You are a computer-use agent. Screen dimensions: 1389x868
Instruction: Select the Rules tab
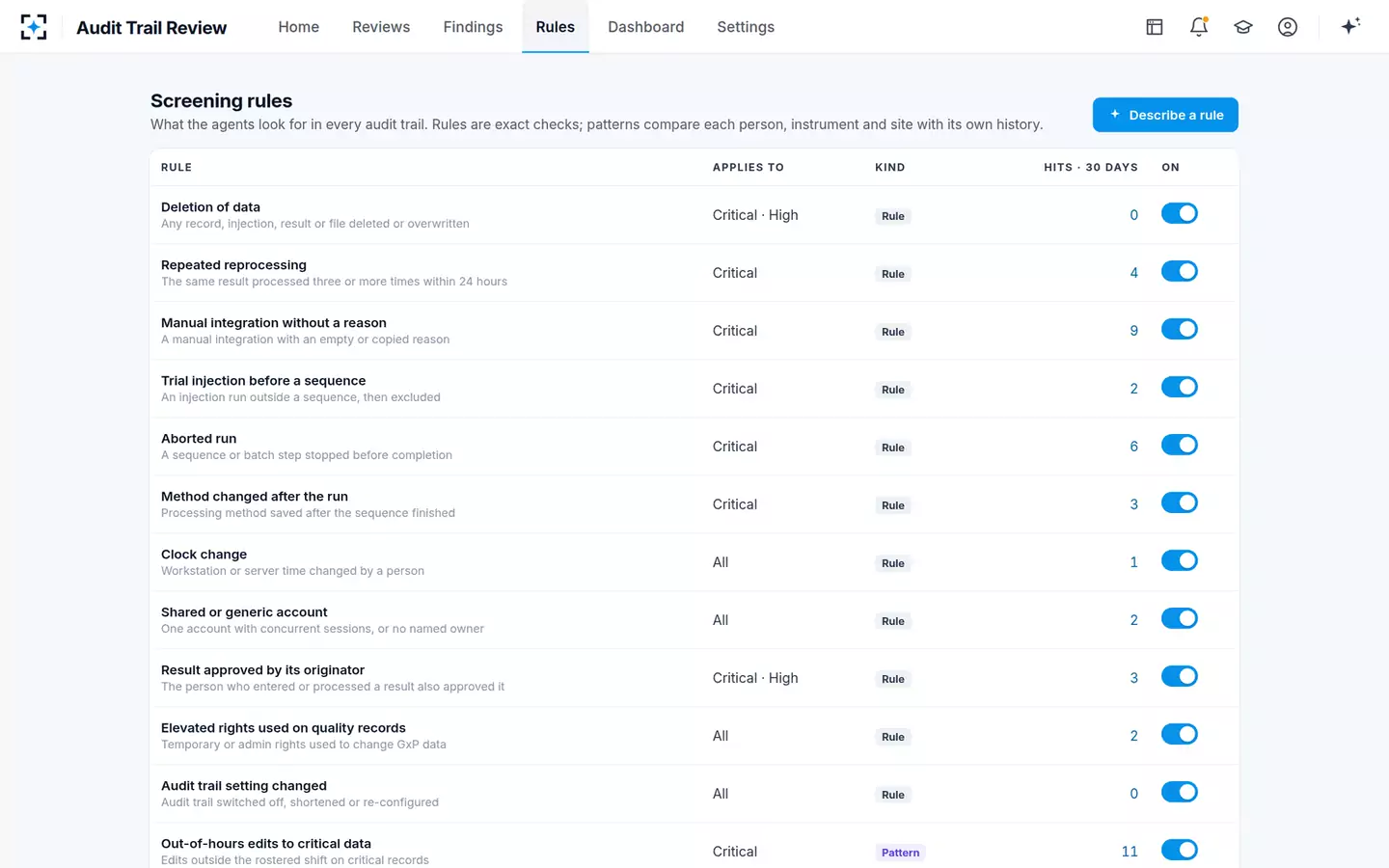click(x=556, y=27)
